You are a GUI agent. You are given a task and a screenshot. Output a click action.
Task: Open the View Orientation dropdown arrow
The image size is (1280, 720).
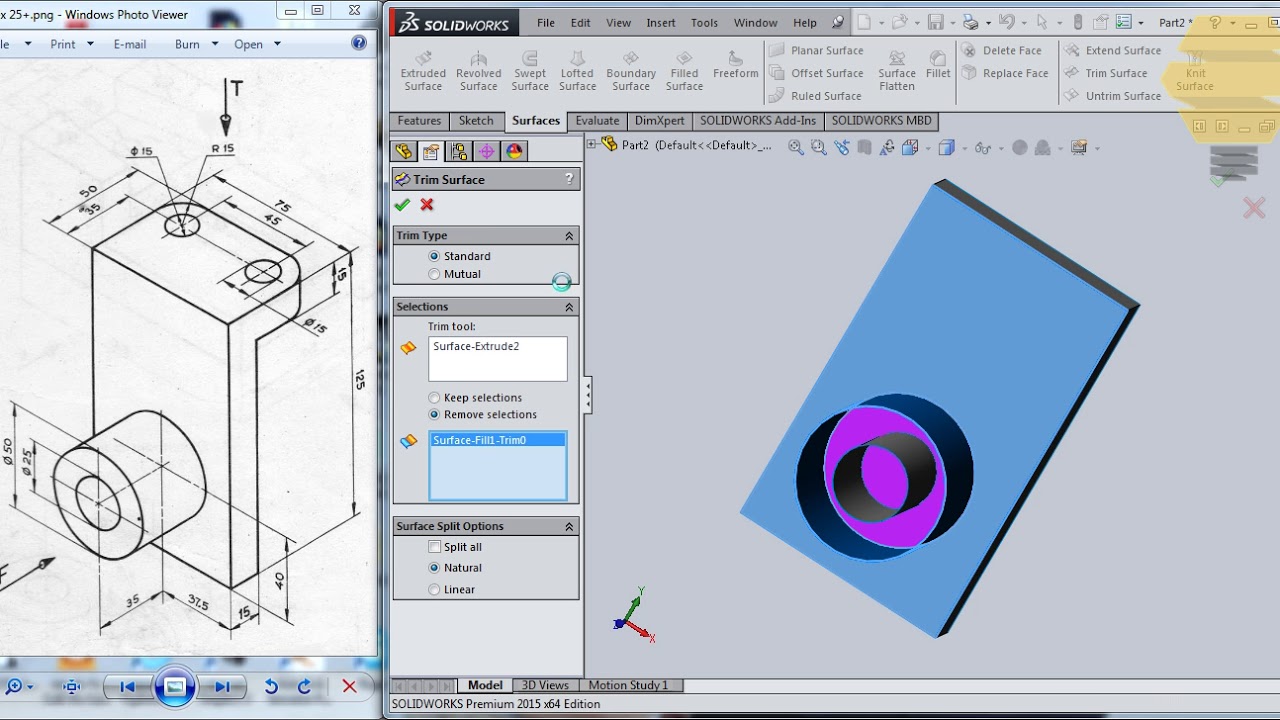pyautogui.click(x=929, y=149)
